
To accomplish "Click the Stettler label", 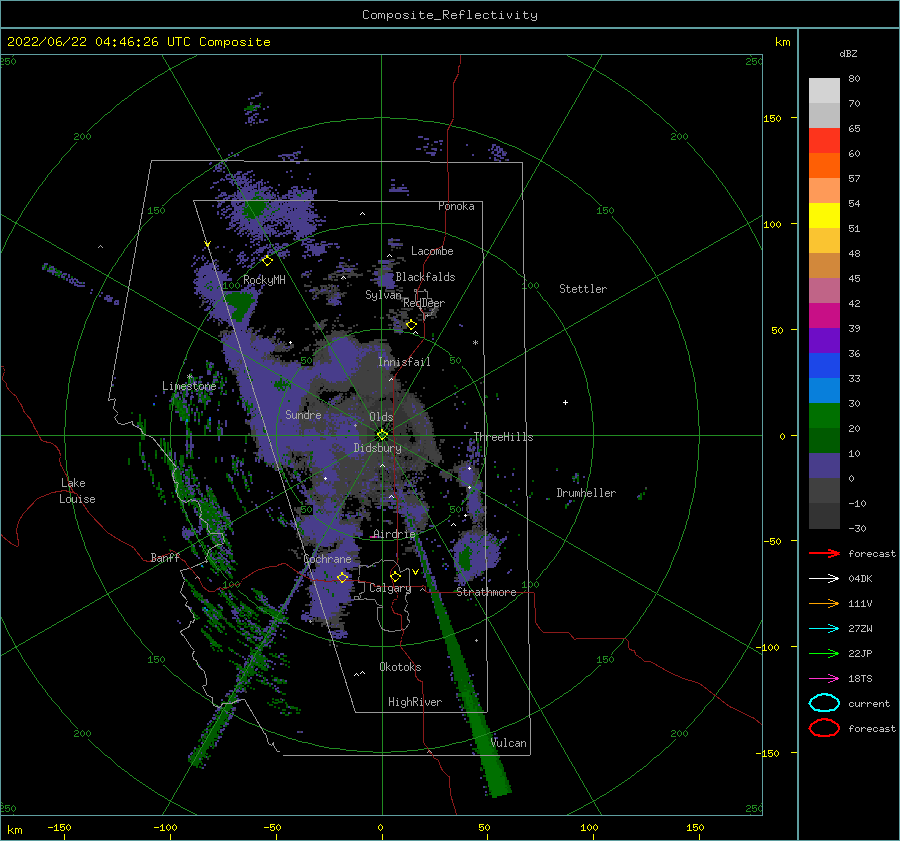I will coord(583,289).
